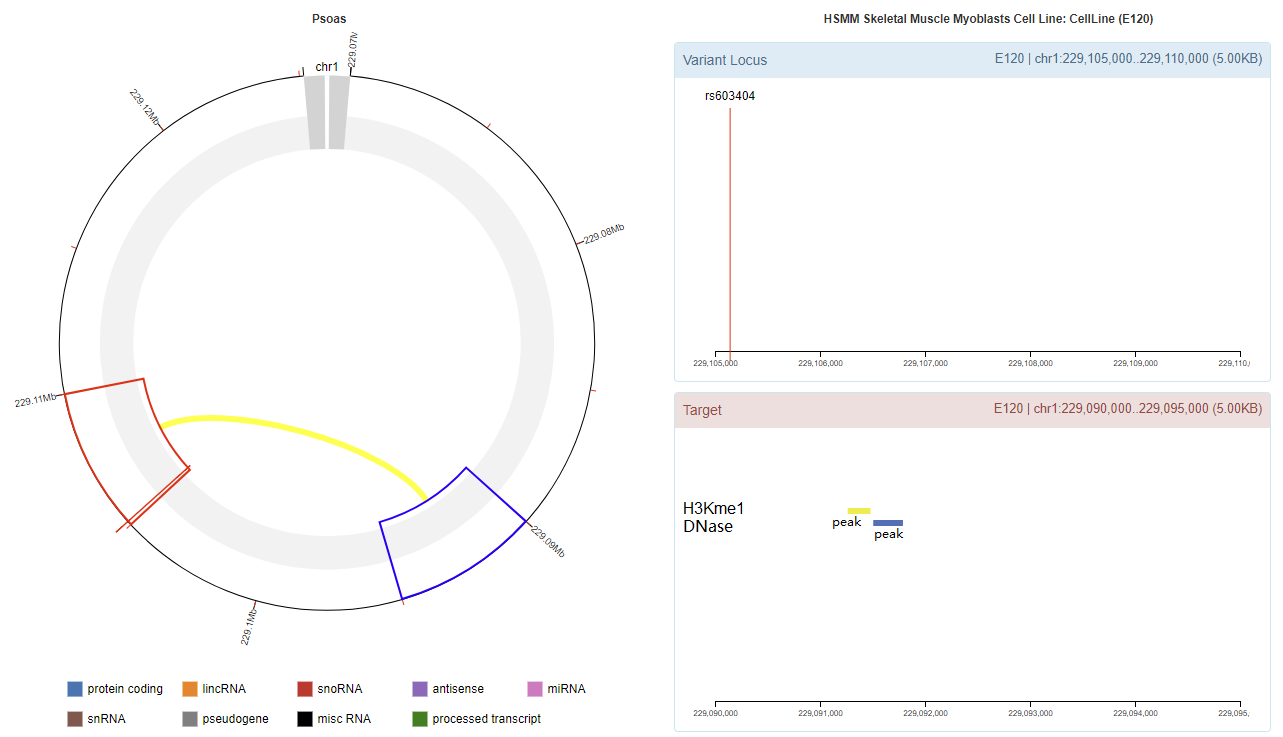Click the miRNA pink legend swatch
The width and height of the screenshot is (1283, 737).
(535, 689)
